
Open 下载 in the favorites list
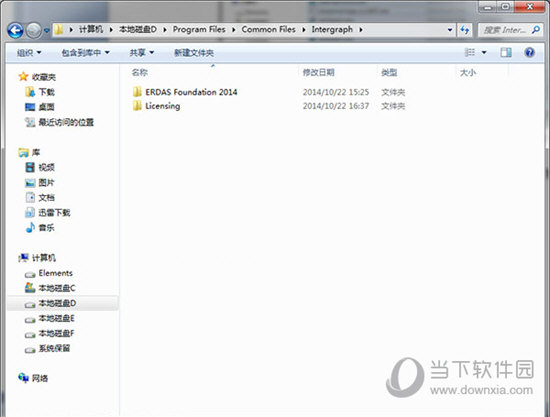[47, 92]
